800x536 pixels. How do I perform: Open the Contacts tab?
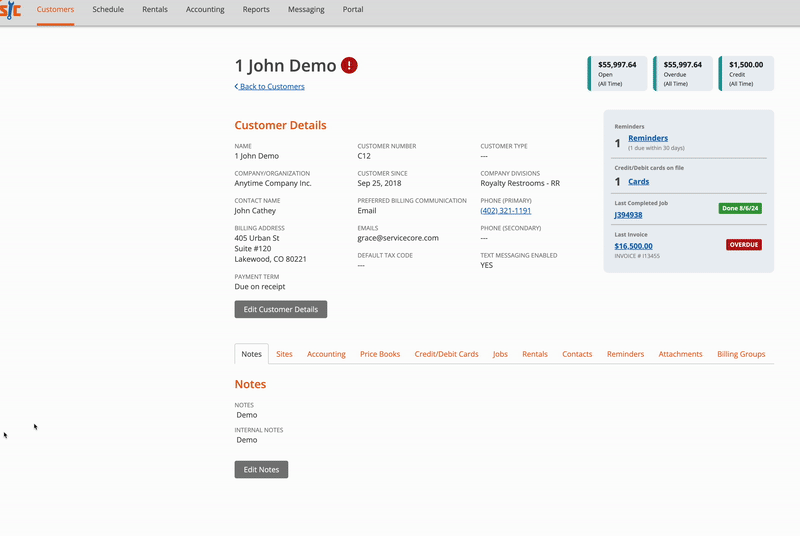[x=577, y=354]
